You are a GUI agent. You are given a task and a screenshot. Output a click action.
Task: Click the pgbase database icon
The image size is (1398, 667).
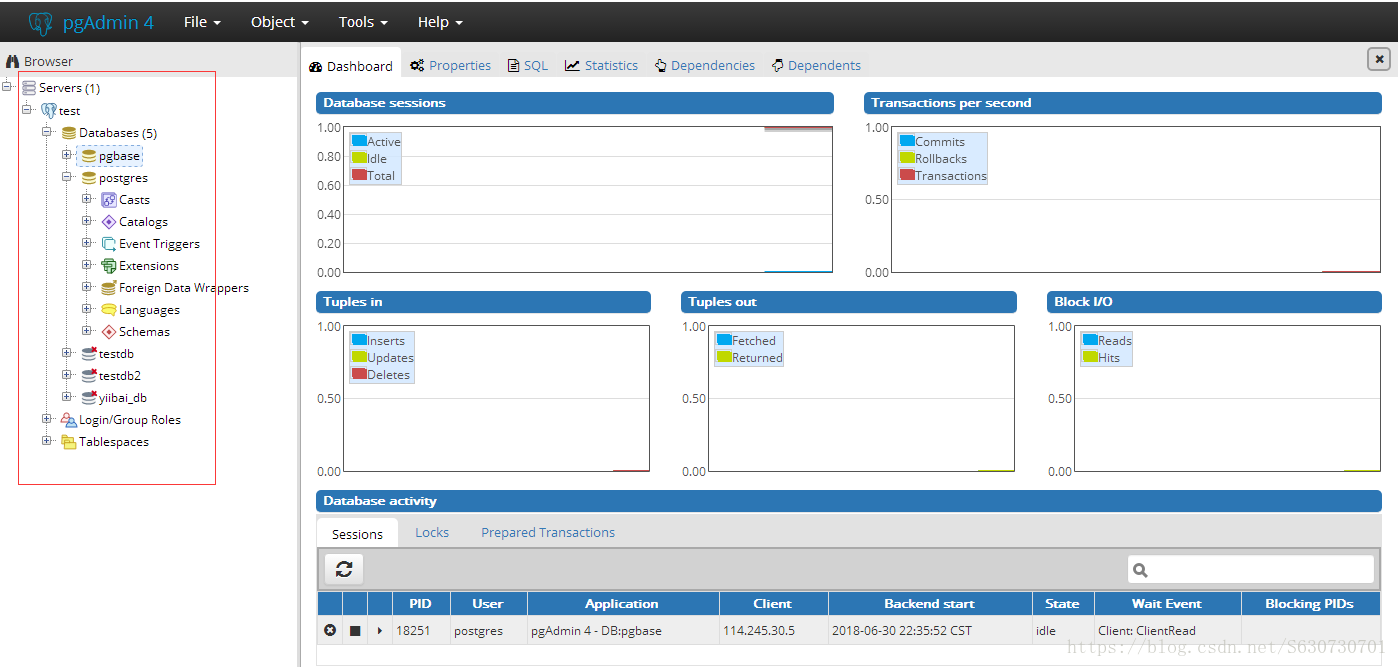pos(89,156)
